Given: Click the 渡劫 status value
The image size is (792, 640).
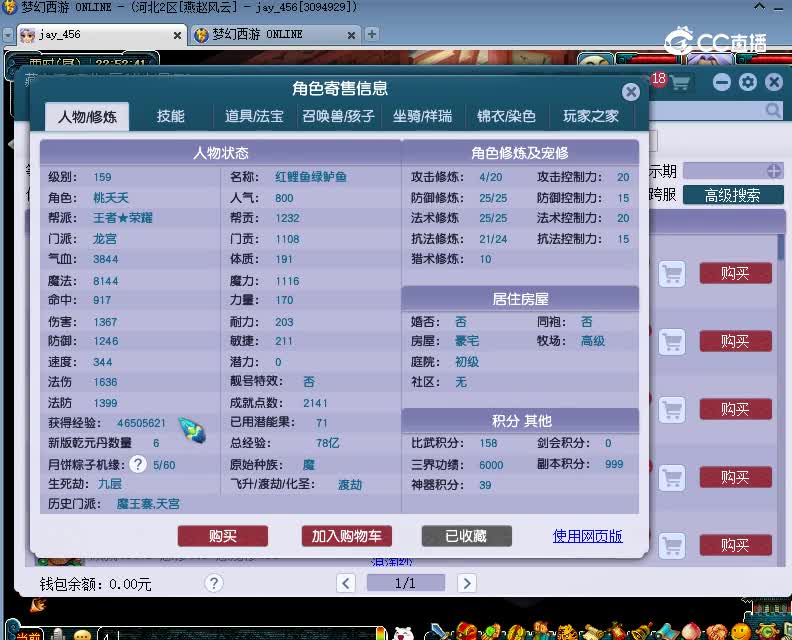Looking at the screenshot, I should [350, 484].
